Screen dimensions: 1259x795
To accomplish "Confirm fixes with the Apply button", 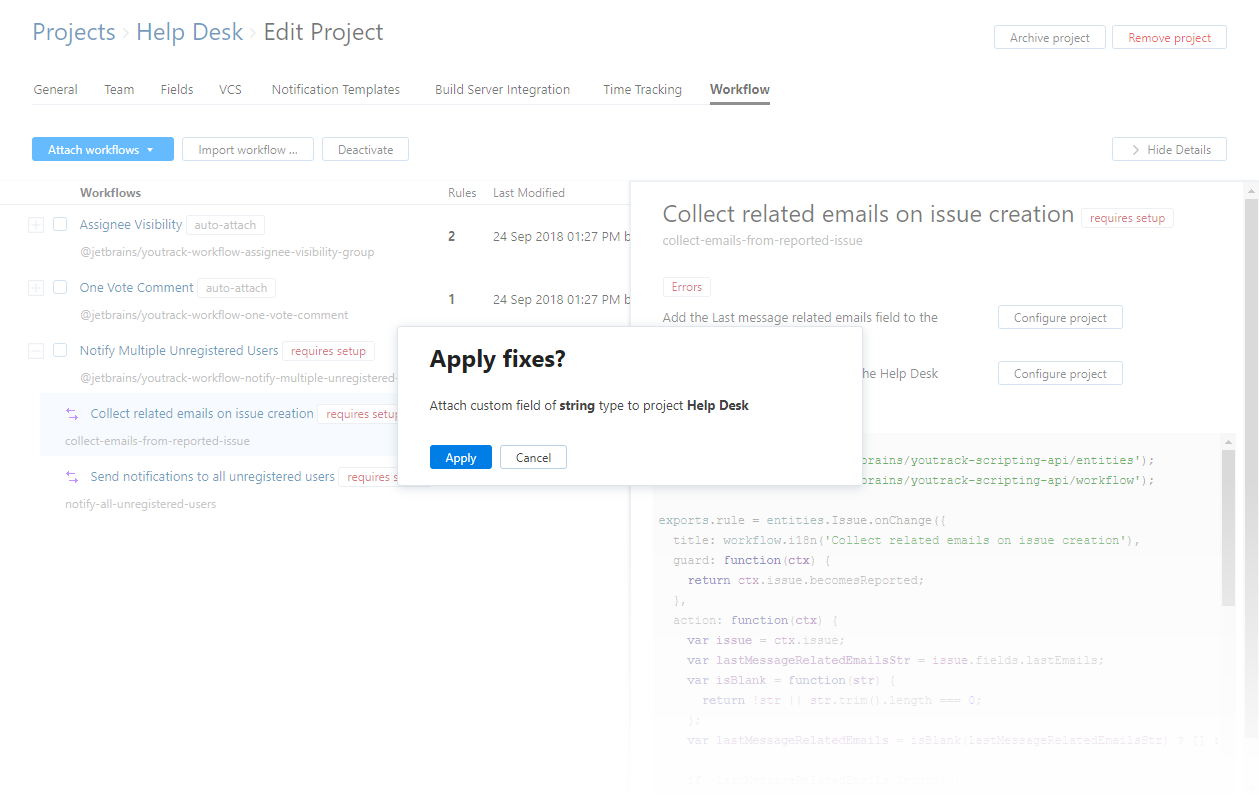I will [x=460, y=457].
